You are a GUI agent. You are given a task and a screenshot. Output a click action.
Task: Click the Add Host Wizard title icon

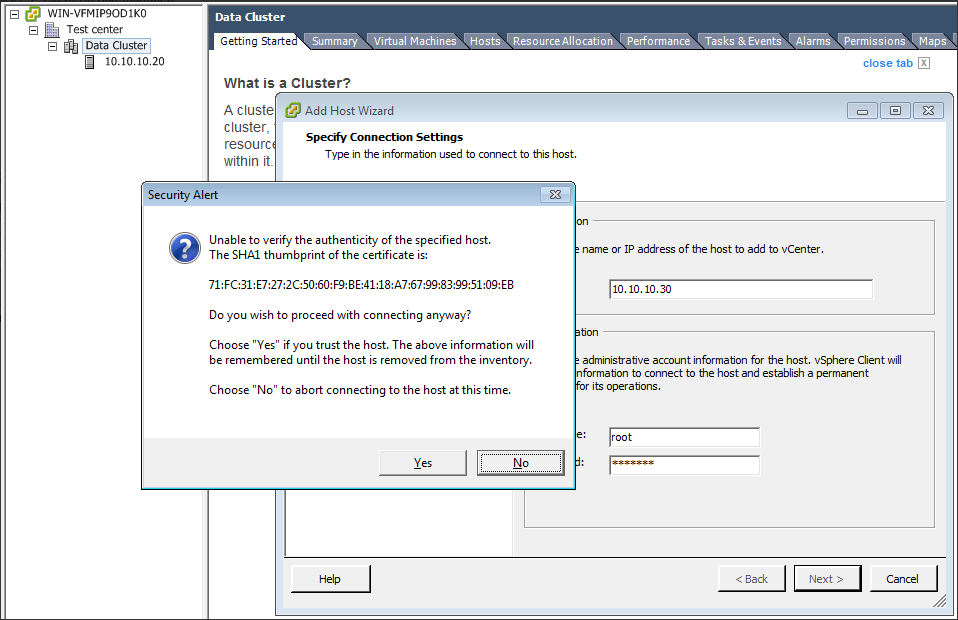[x=293, y=111]
